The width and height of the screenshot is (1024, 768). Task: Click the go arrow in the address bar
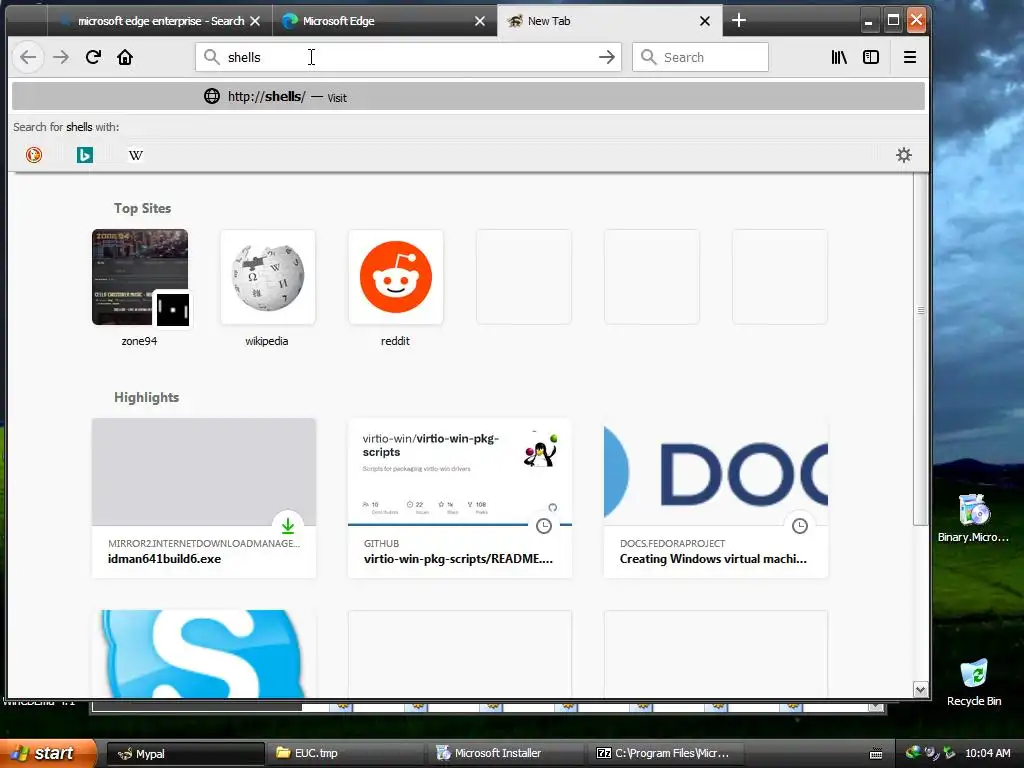coord(607,57)
